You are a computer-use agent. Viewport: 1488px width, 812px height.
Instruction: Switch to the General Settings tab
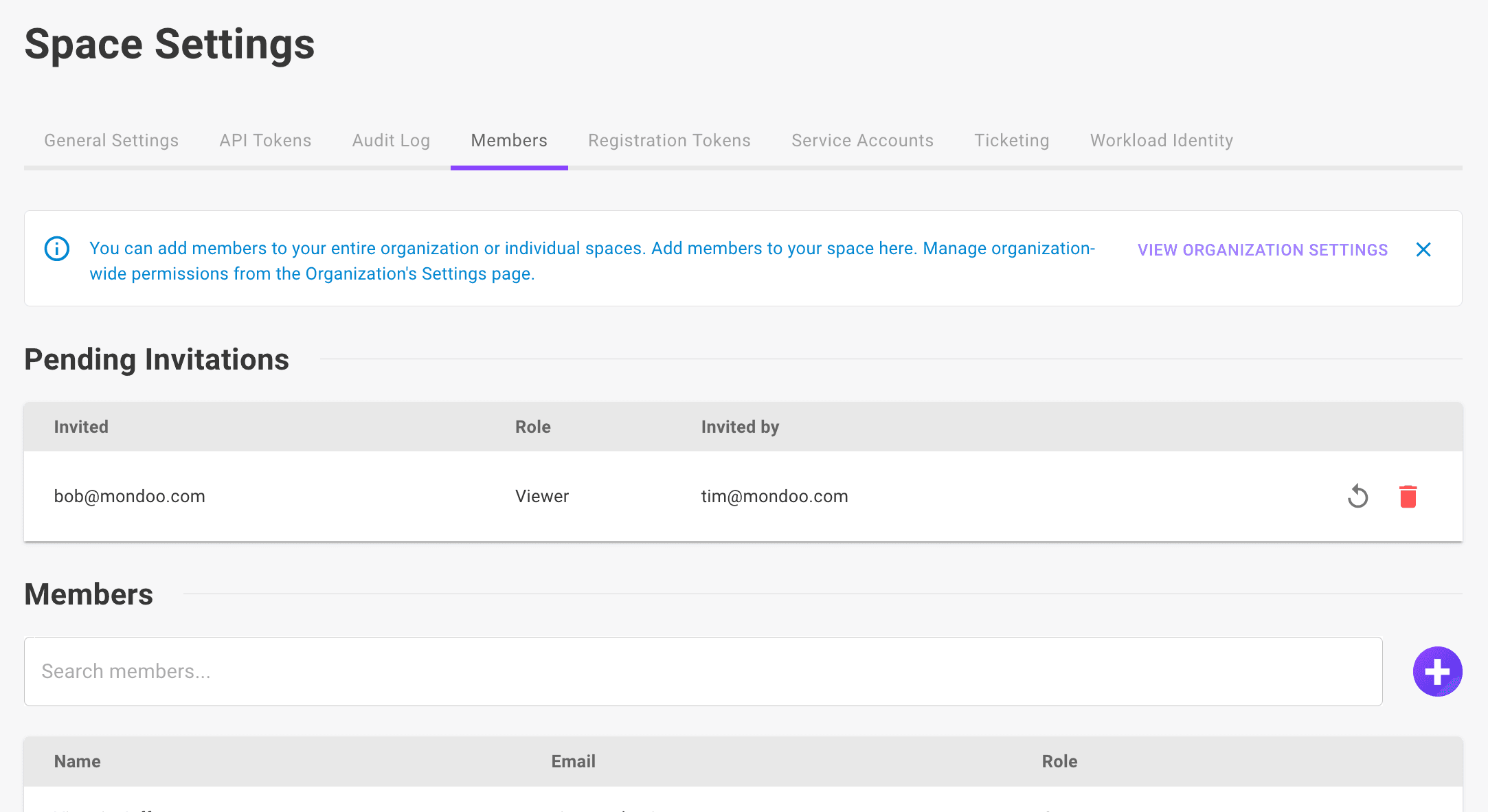tap(111, 140)
